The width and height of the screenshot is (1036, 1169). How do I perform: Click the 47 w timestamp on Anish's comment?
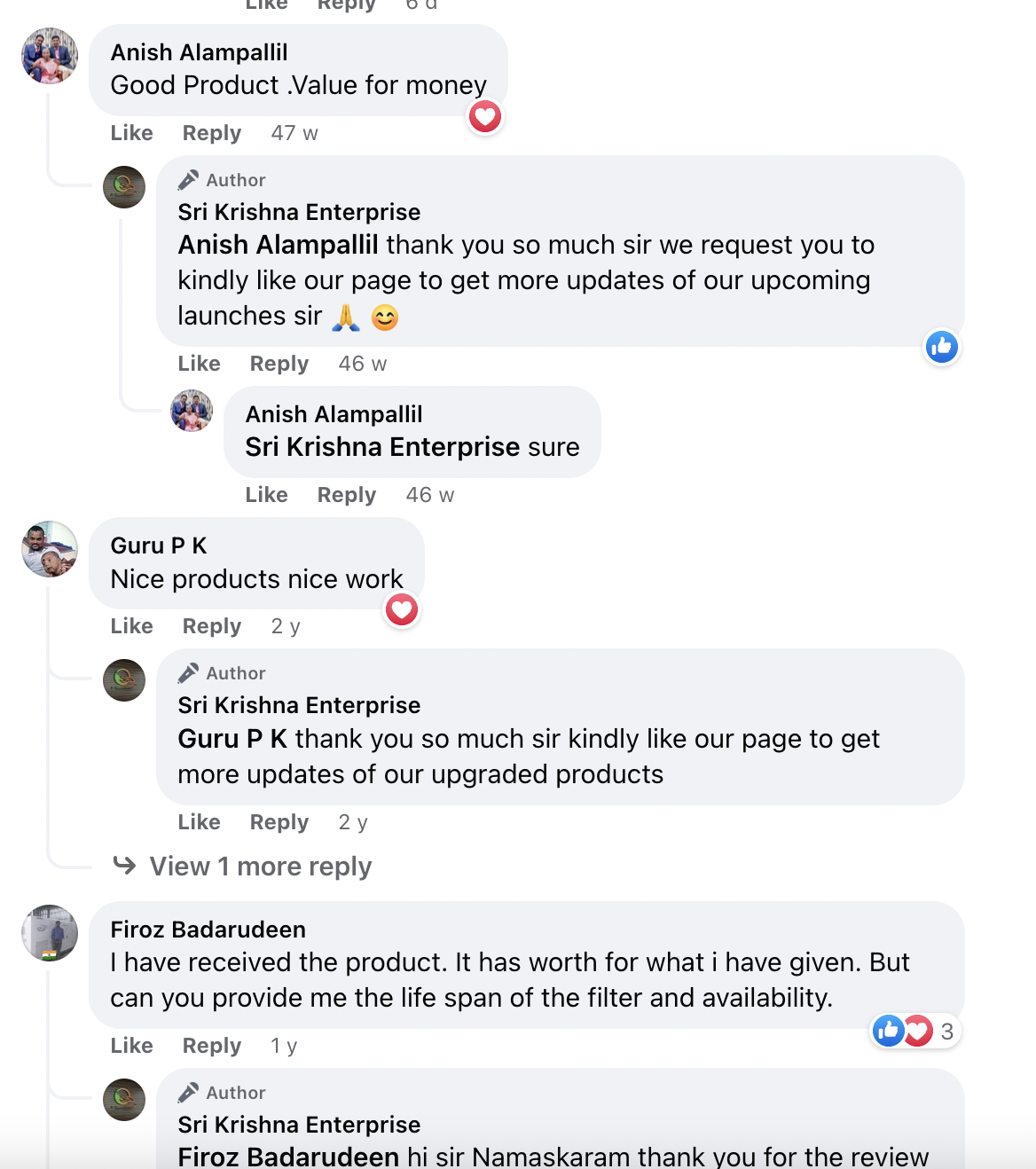[x=294, y=133]
